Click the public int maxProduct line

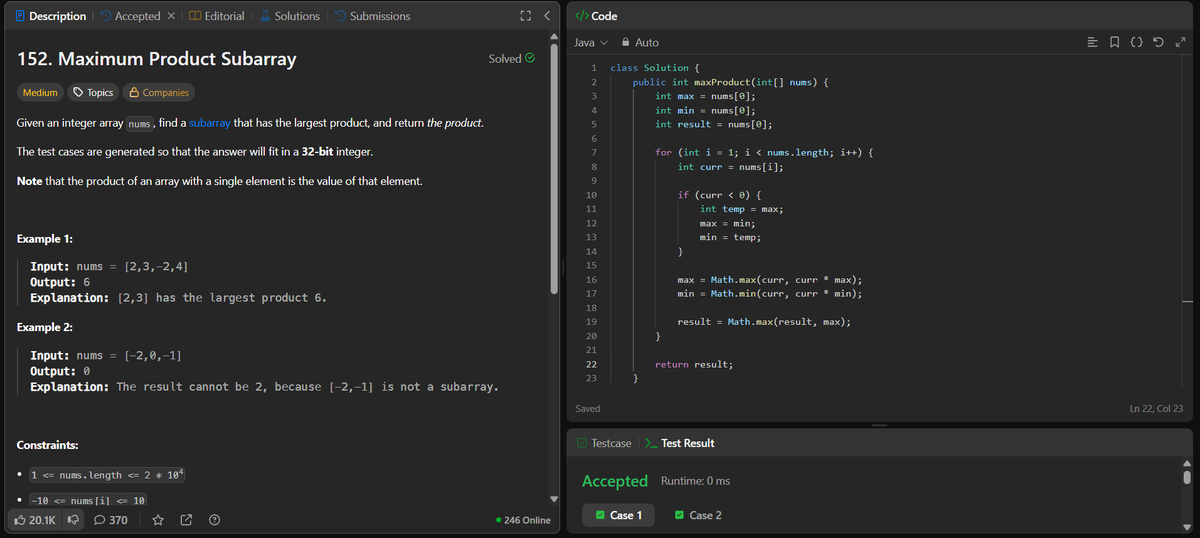pyautogui.click(x=732, y=82)
